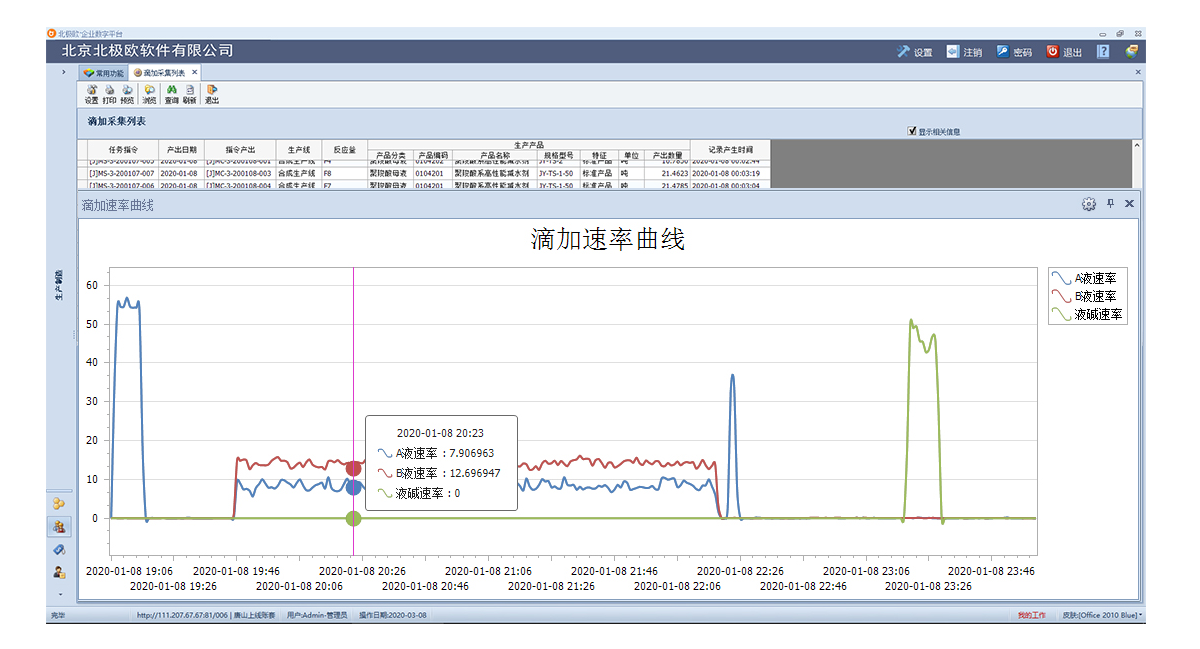Click the blue A液速率 data point marker
The width and height of the screenshot is (1200, 649).
click(353, 487)
